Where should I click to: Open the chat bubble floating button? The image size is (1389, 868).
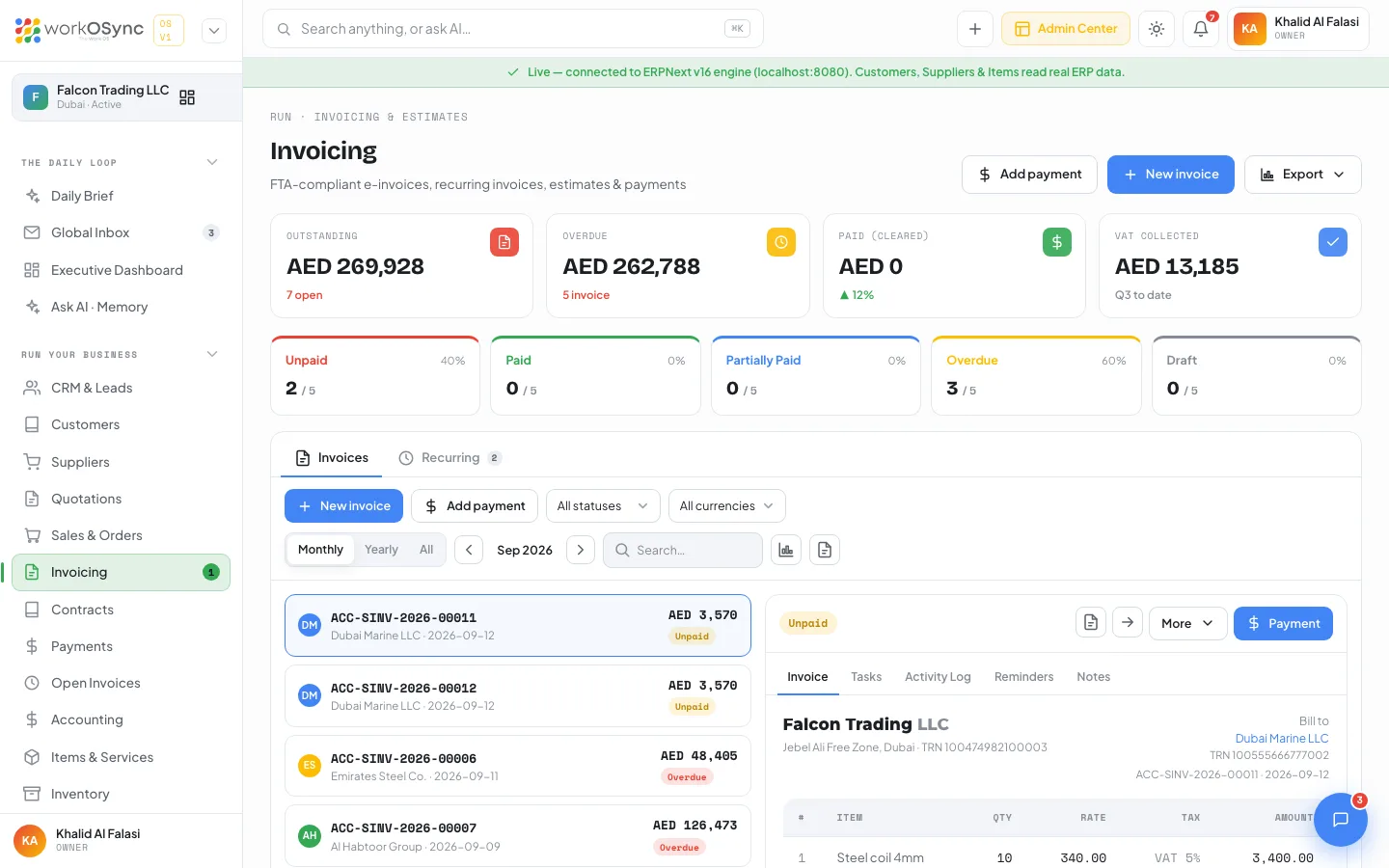click(1340, 820)
